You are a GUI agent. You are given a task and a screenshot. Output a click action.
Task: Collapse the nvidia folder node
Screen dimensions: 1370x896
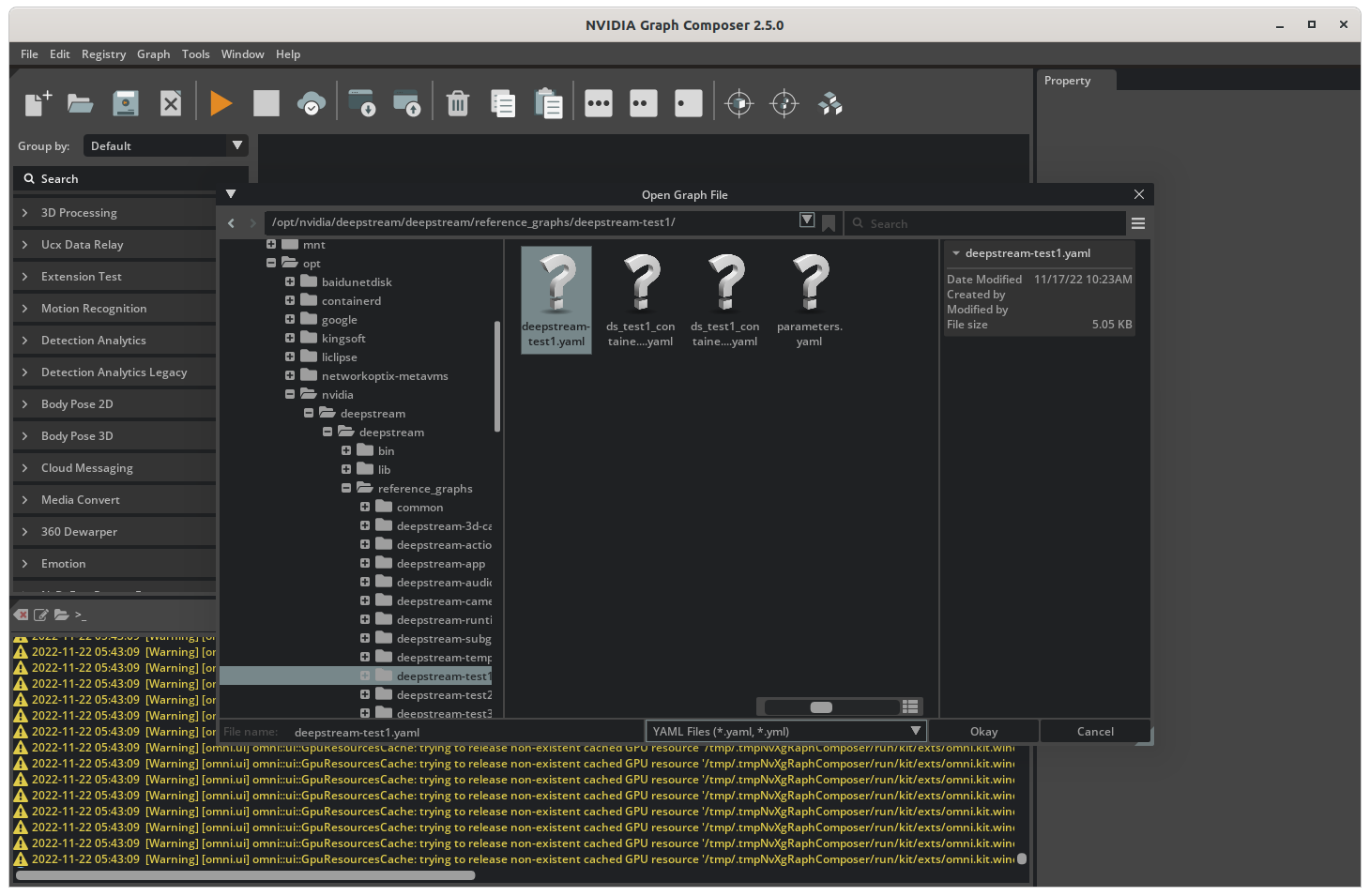(x=290, y=394)
